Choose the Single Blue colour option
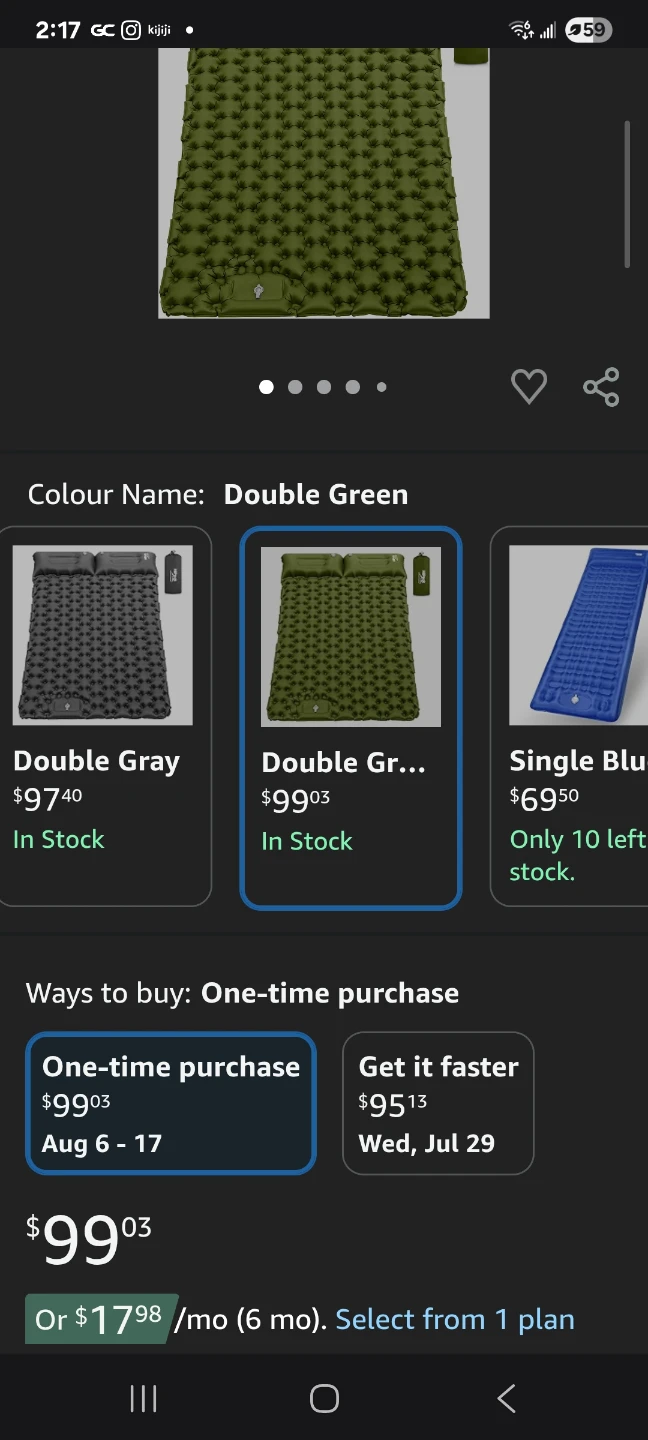Viewport: 648px width, 1440px height. (569, 716)
